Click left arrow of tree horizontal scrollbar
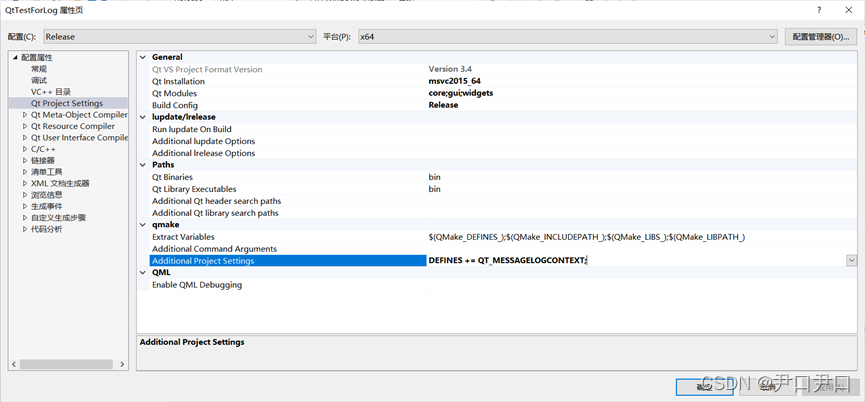 [x=14, y=365]
